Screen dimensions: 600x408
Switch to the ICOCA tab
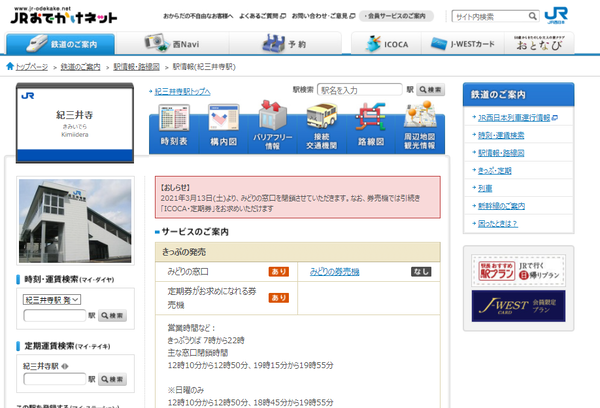point(386,44)
